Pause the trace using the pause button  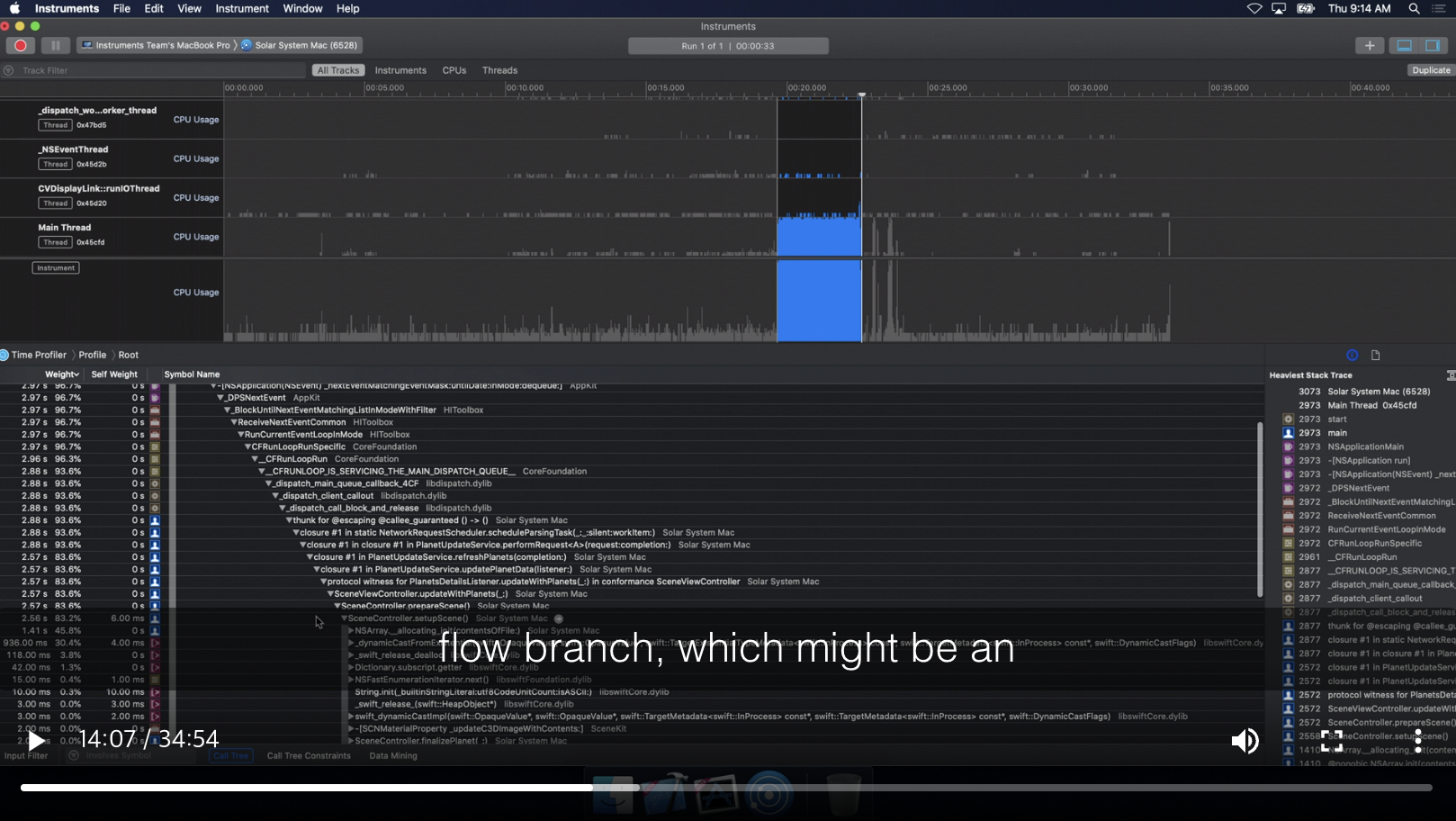tap(55, 45)
